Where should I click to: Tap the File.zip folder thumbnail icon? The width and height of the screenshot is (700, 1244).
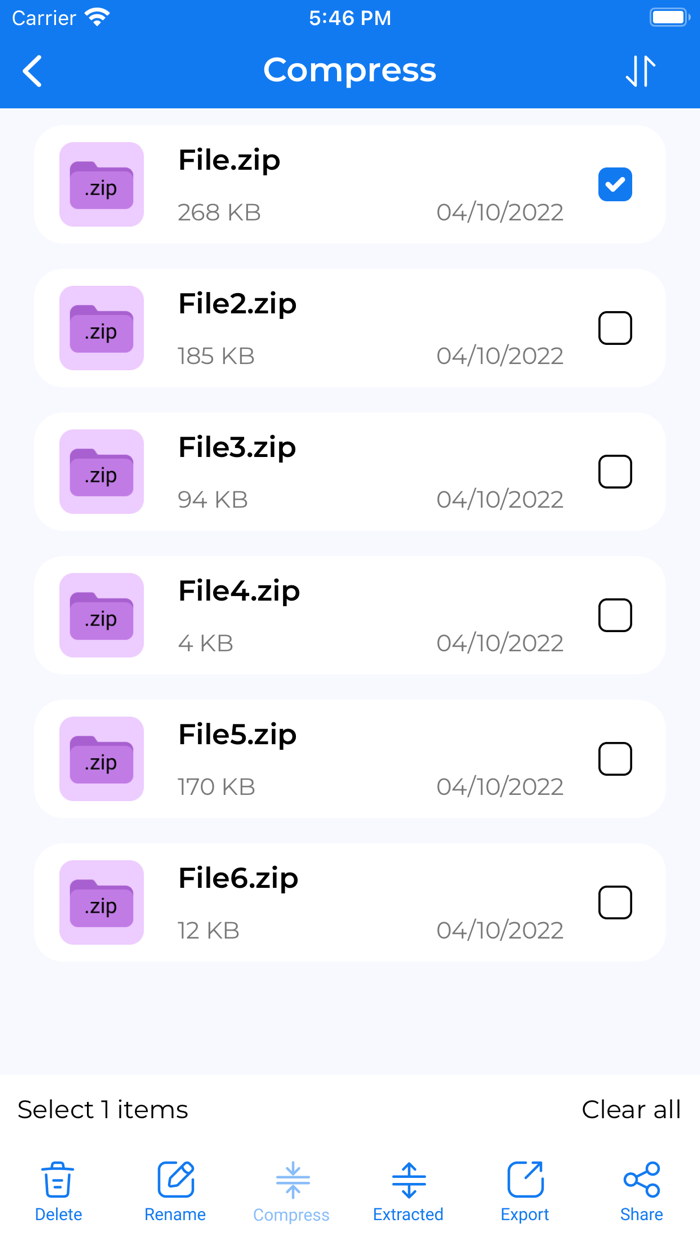101,184
